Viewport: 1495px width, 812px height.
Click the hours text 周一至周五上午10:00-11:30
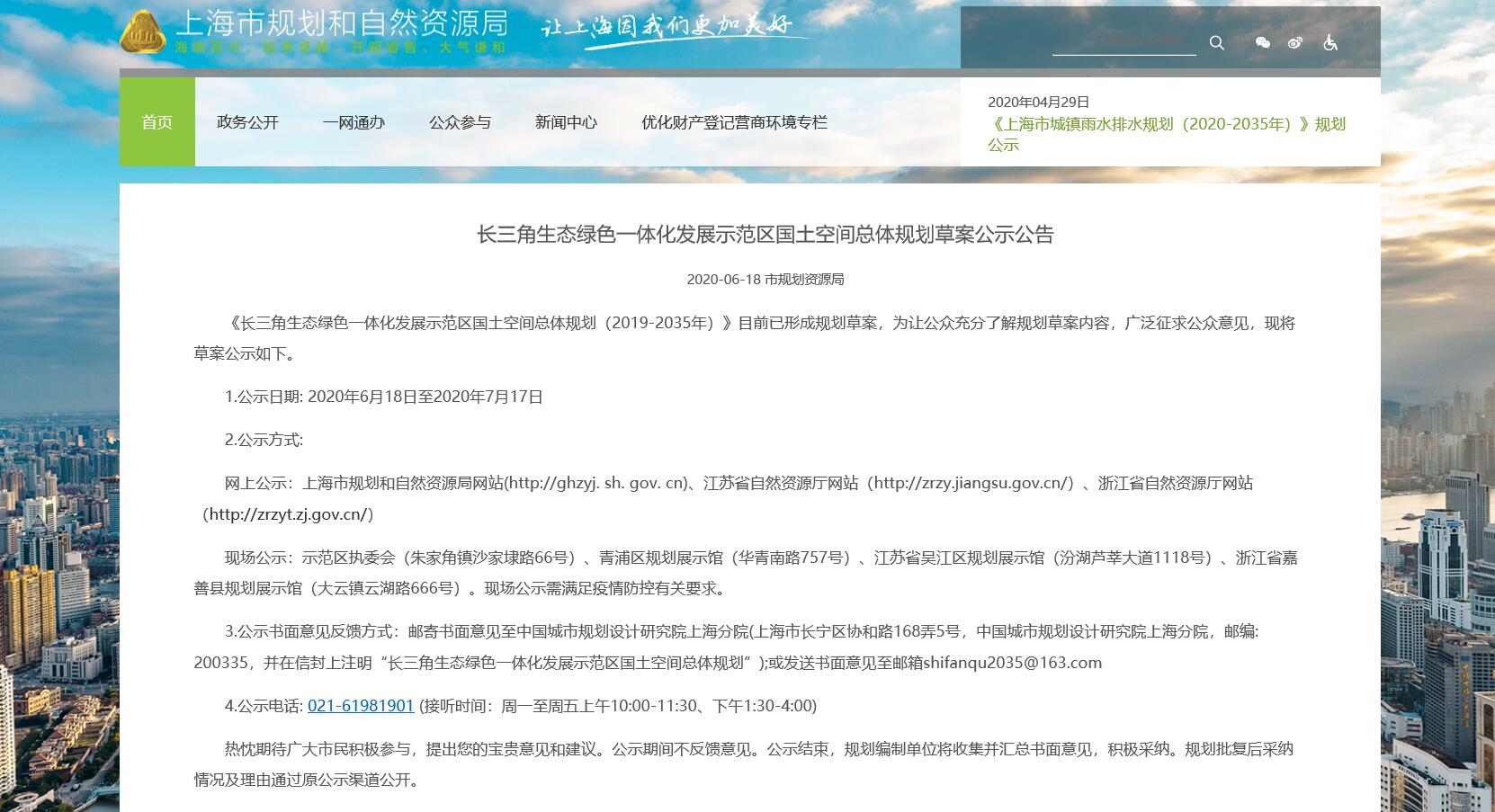coord(599,706)
